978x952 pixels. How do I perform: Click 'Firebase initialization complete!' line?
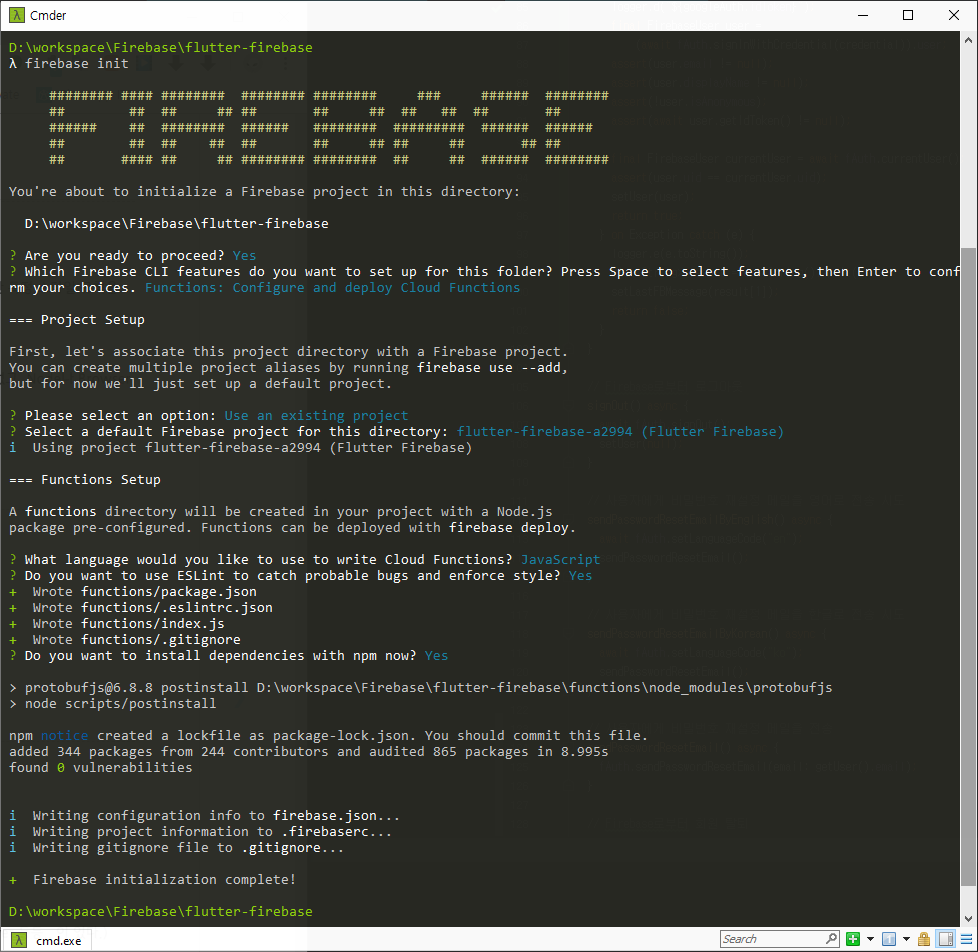click(x=153, y=880)
